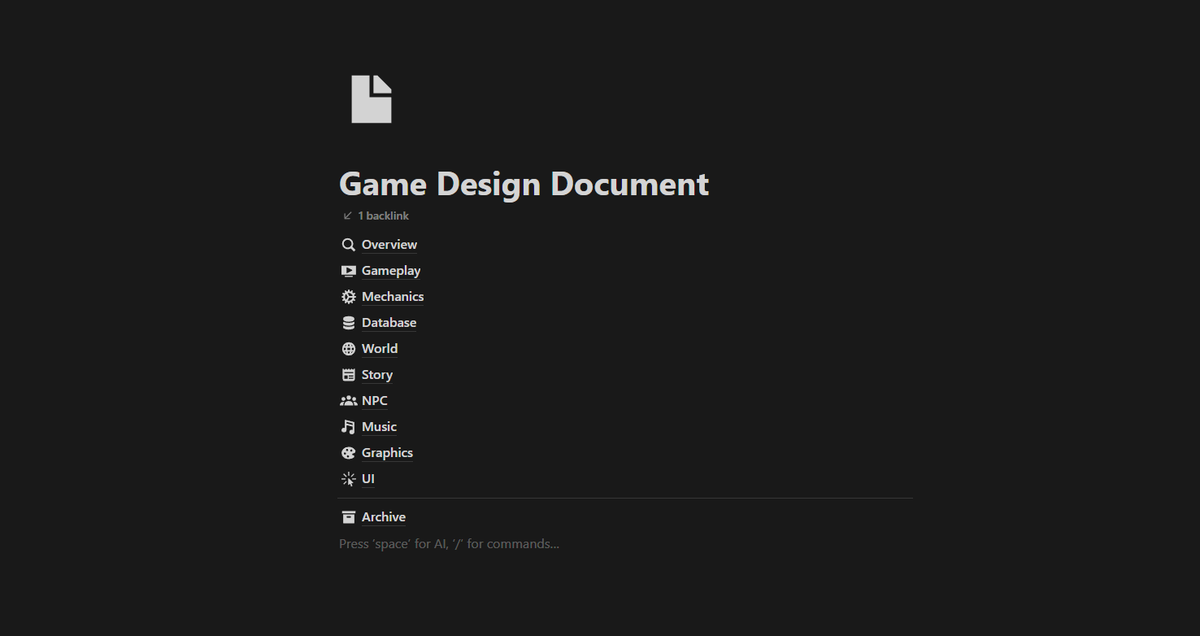This screenshot has width=1200, height=636.
Task: Click the globe icon beside World
Action: 348,349
